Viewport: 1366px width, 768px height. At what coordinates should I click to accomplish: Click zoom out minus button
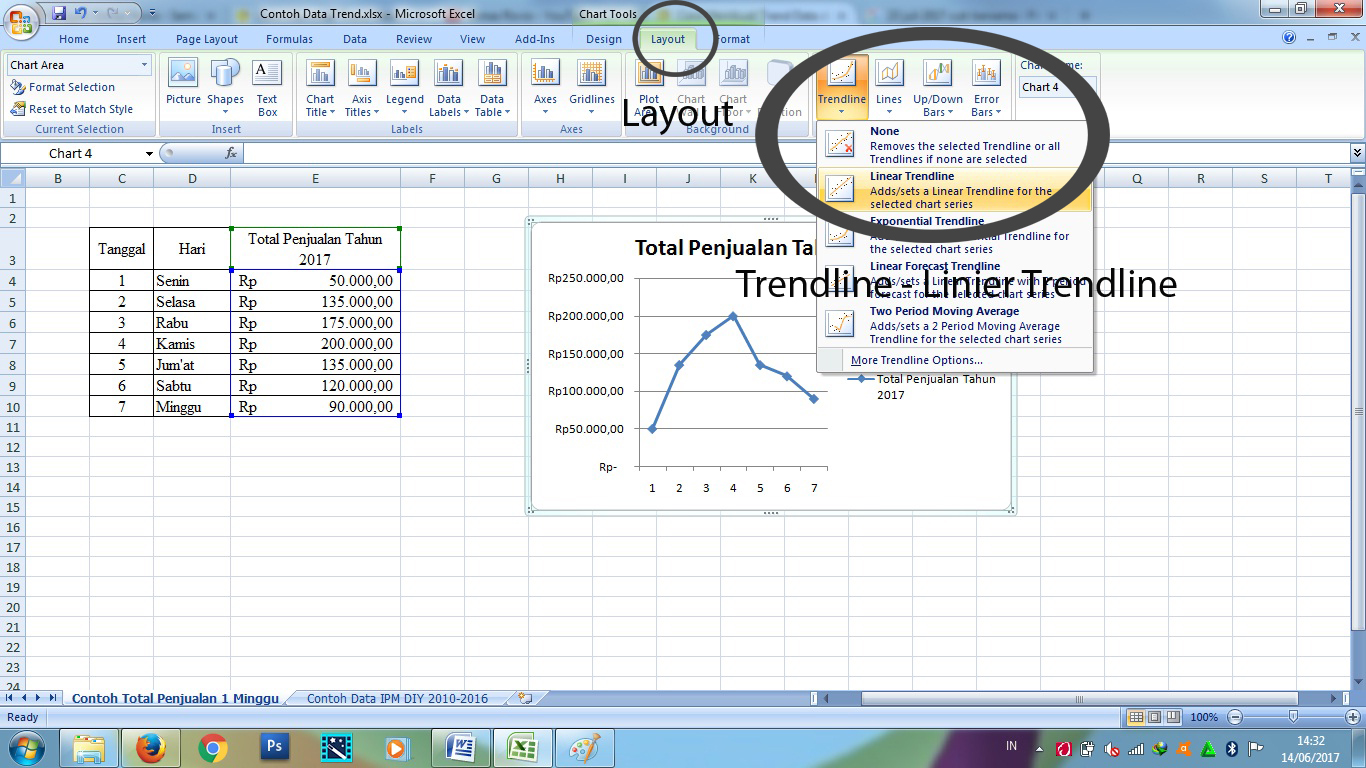1235,717
